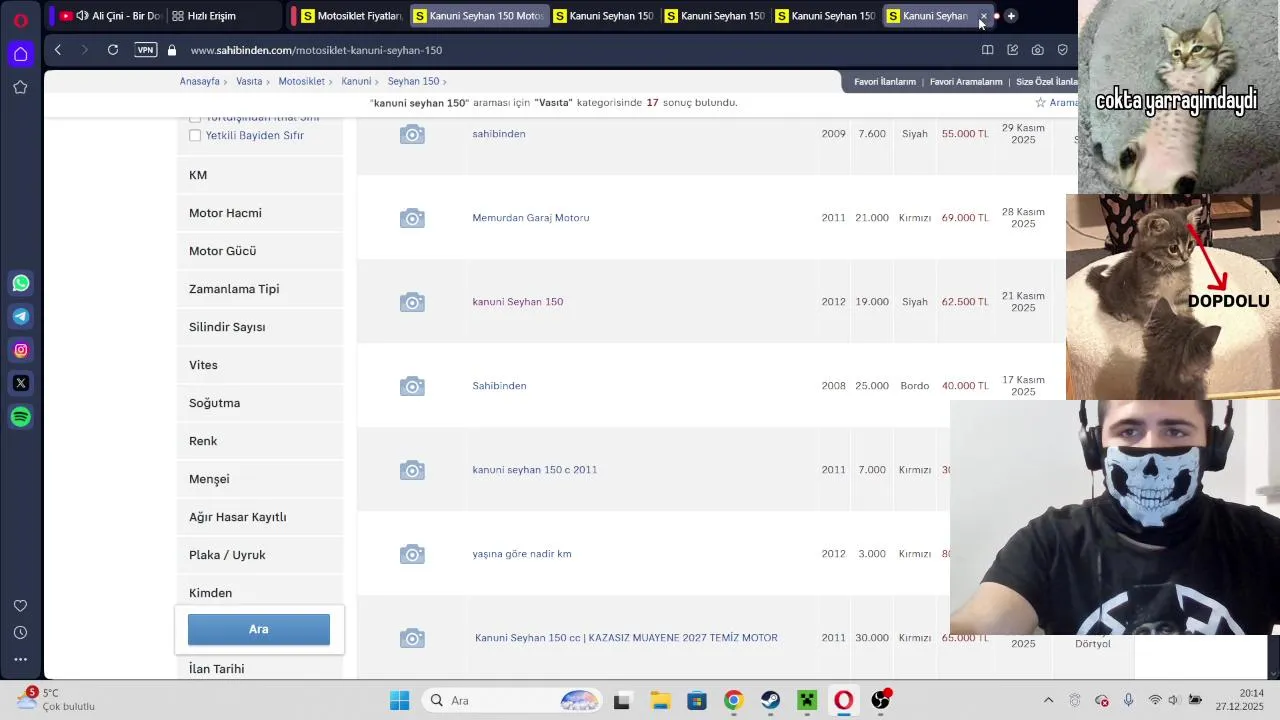Select the Kanuni Seyhan 150 Motos tab
Image resolution: width=1280 pixels, height=720 pixels.
pyautogui.click(x=479, y=16)
